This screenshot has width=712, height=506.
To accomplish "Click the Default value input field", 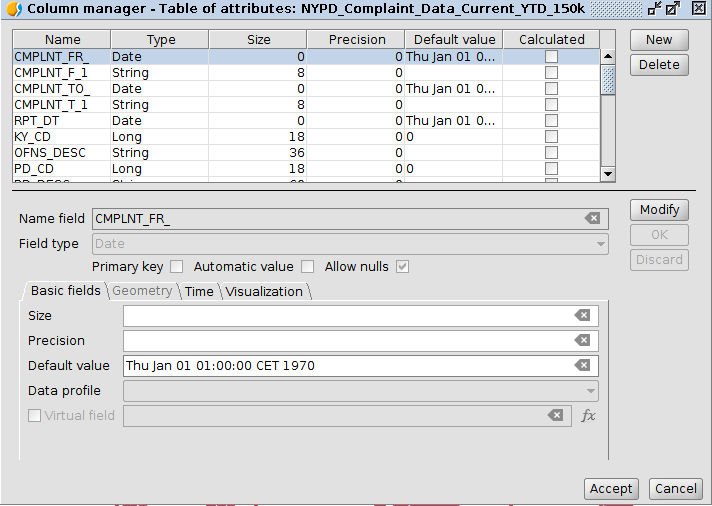I will pos(345,366).
